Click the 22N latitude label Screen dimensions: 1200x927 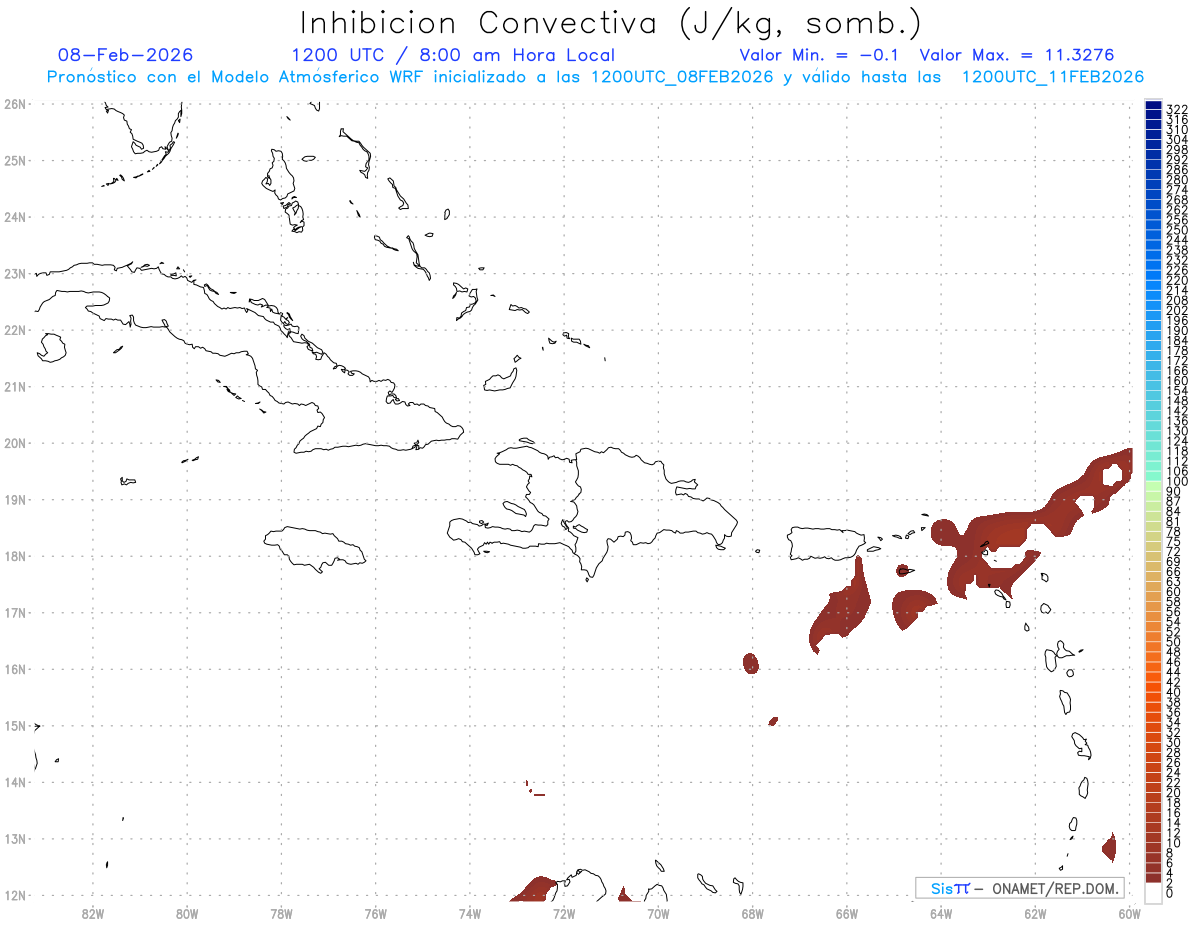(14, 330)
